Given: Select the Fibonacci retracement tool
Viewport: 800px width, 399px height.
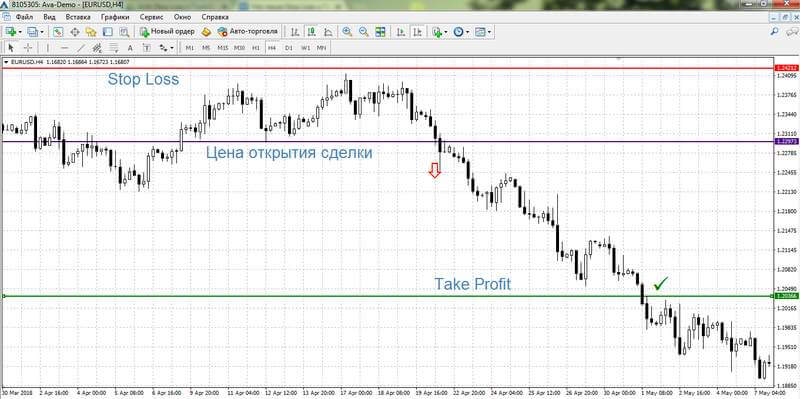Looking at the screenshot, I should point(114,48).
